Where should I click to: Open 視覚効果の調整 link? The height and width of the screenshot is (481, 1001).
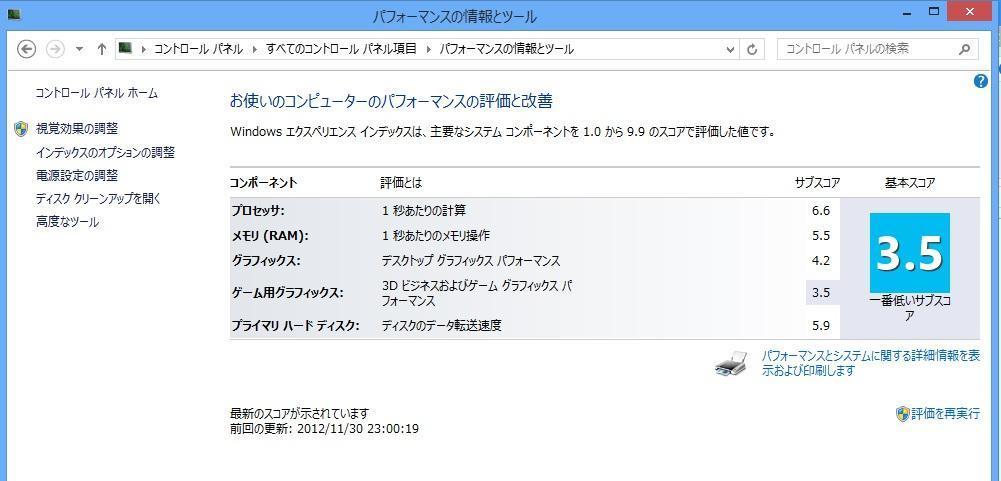tap(77, 129)
